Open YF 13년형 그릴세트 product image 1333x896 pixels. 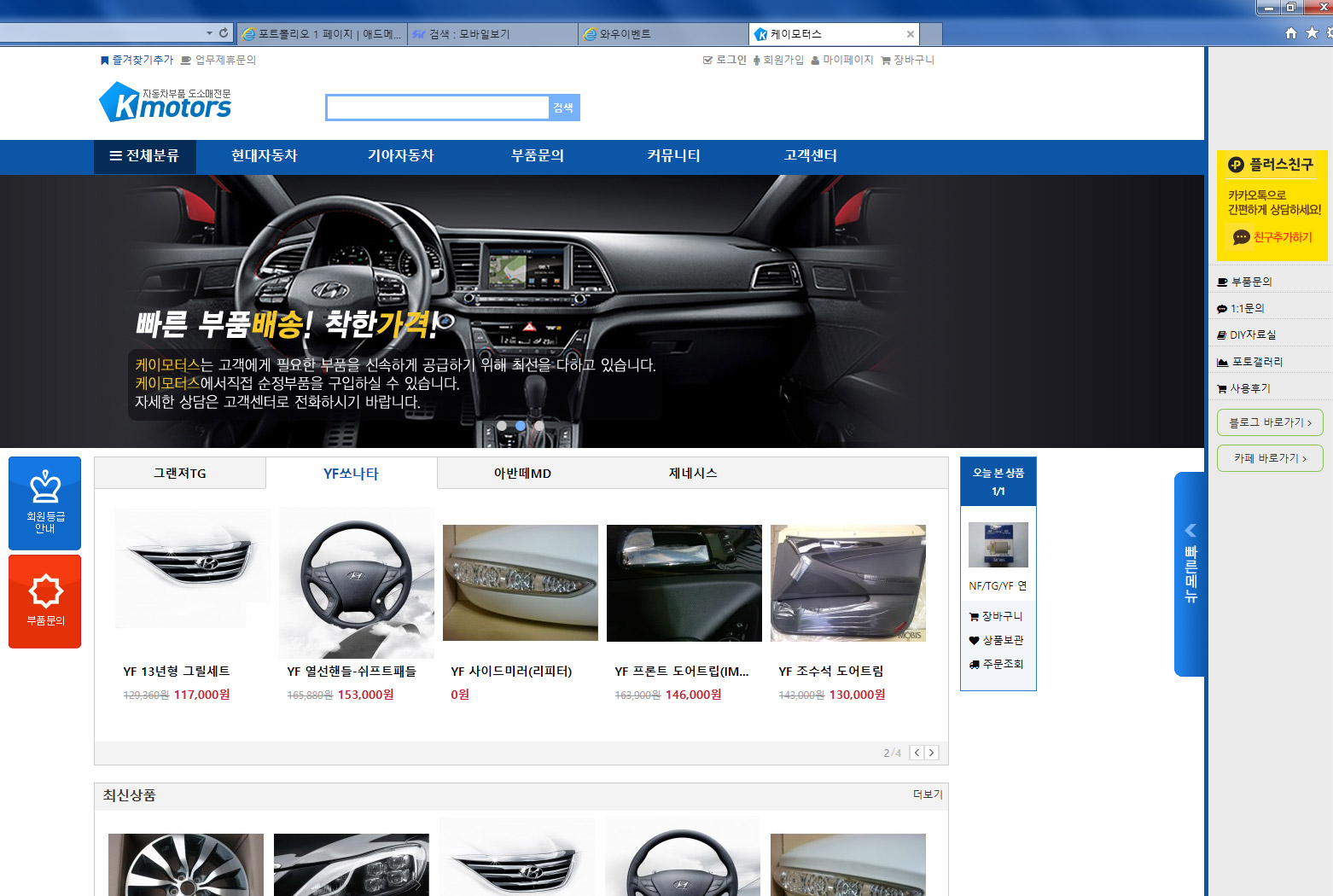coord(193,568)
